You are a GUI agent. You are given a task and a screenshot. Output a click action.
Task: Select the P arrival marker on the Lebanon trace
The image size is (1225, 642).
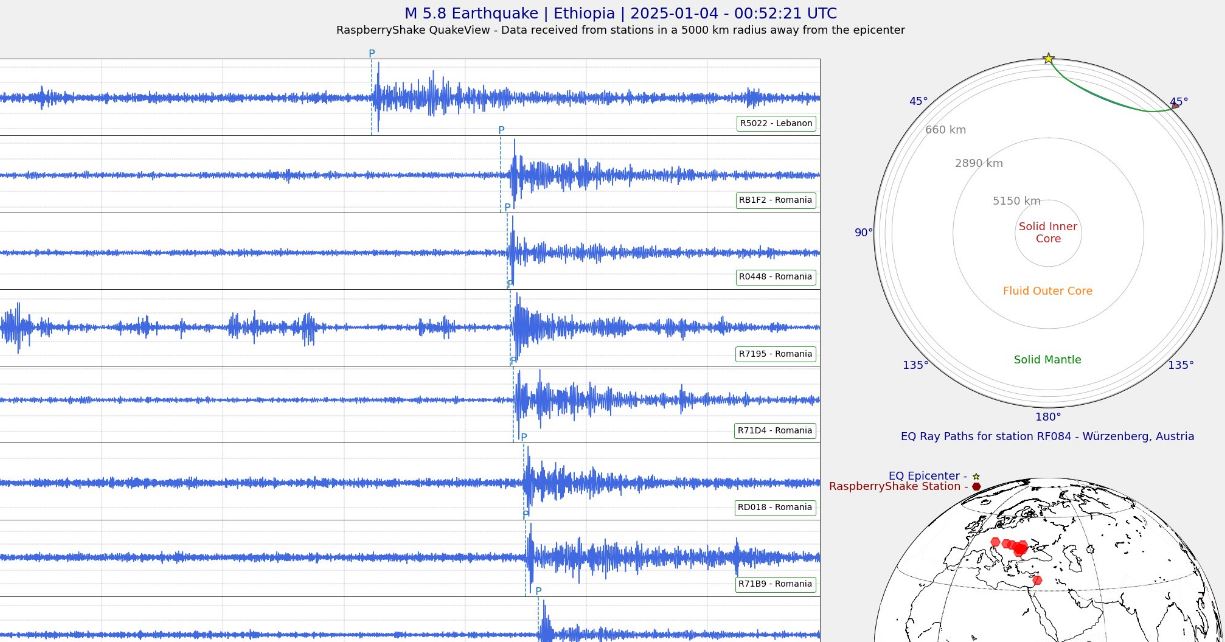(x=372, y=54)
